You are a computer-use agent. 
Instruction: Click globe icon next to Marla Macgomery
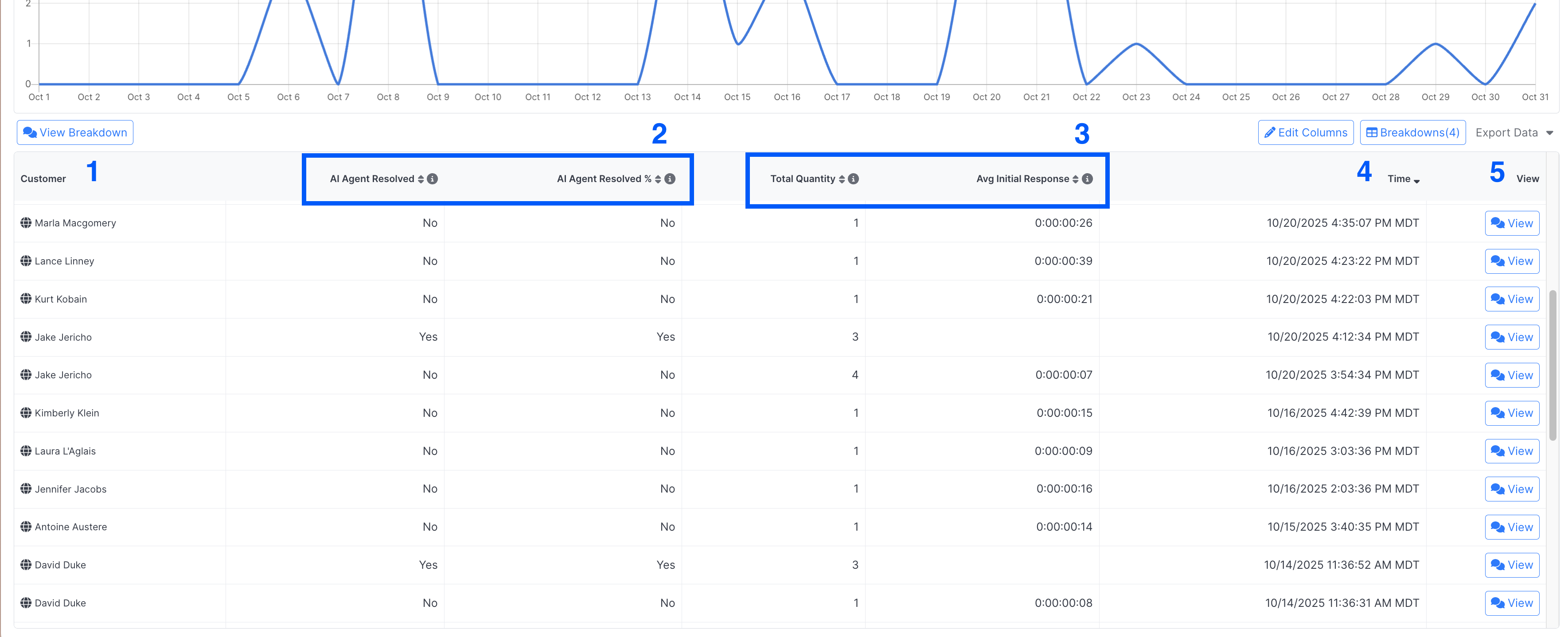pyautogui.click(x=26, y=223)
